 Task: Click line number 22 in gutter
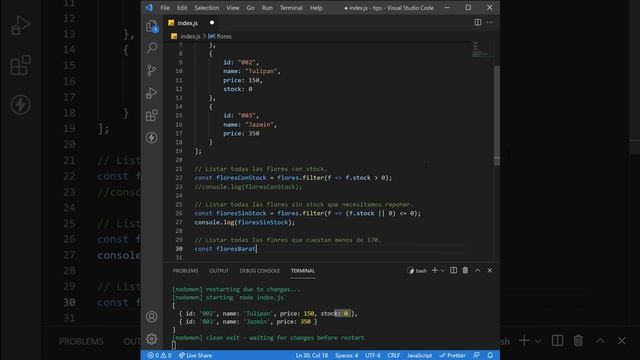179,178
